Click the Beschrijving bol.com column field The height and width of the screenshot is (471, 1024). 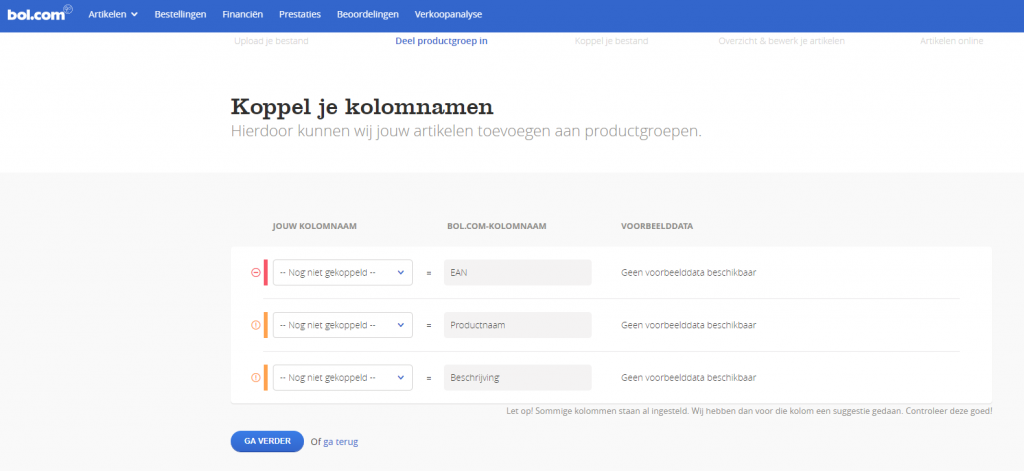[517, 378]
